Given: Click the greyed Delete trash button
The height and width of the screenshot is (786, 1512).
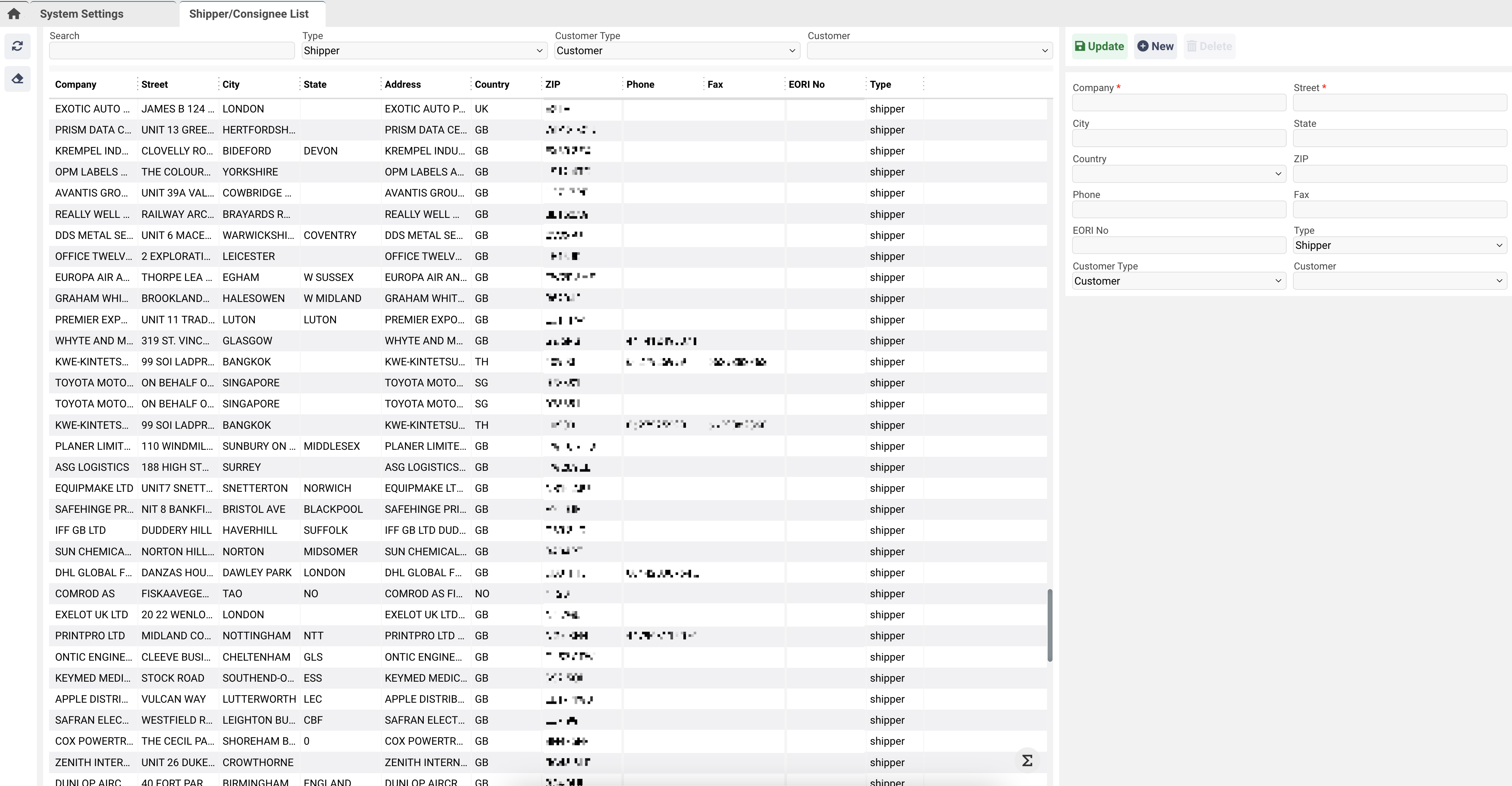Looking at the screenshot, I should [1209, 46].
